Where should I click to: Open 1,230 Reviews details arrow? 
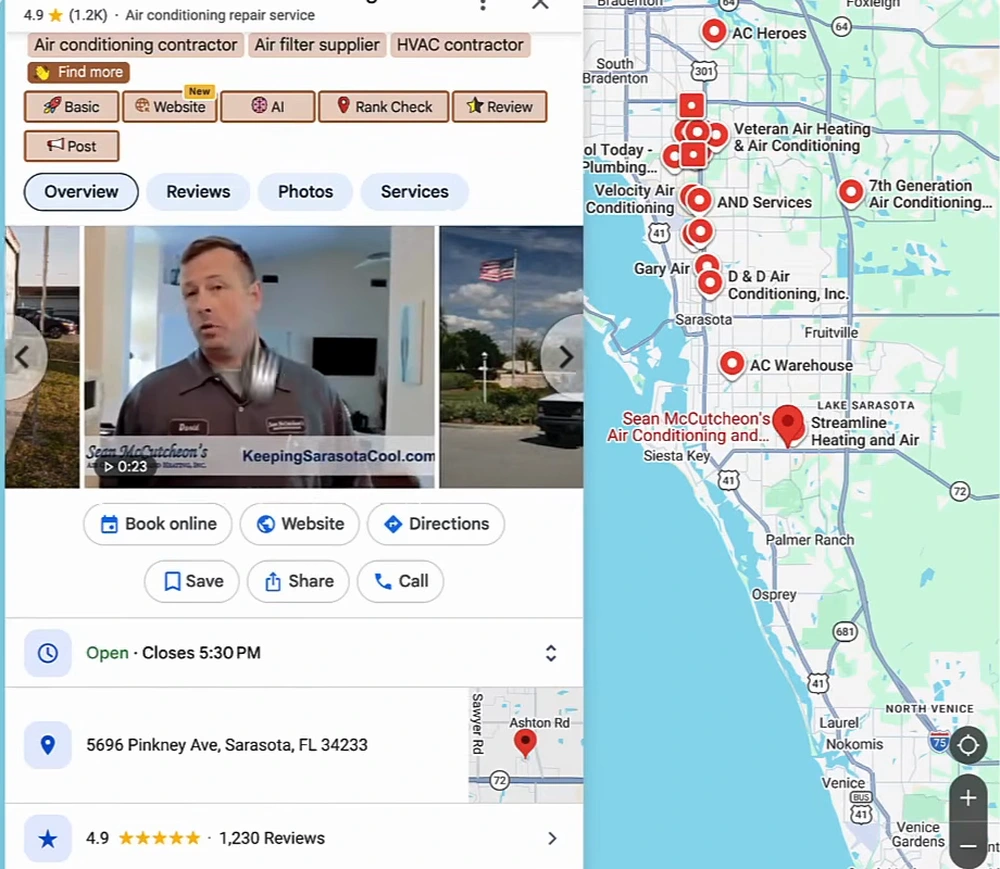tap(552, 838)
